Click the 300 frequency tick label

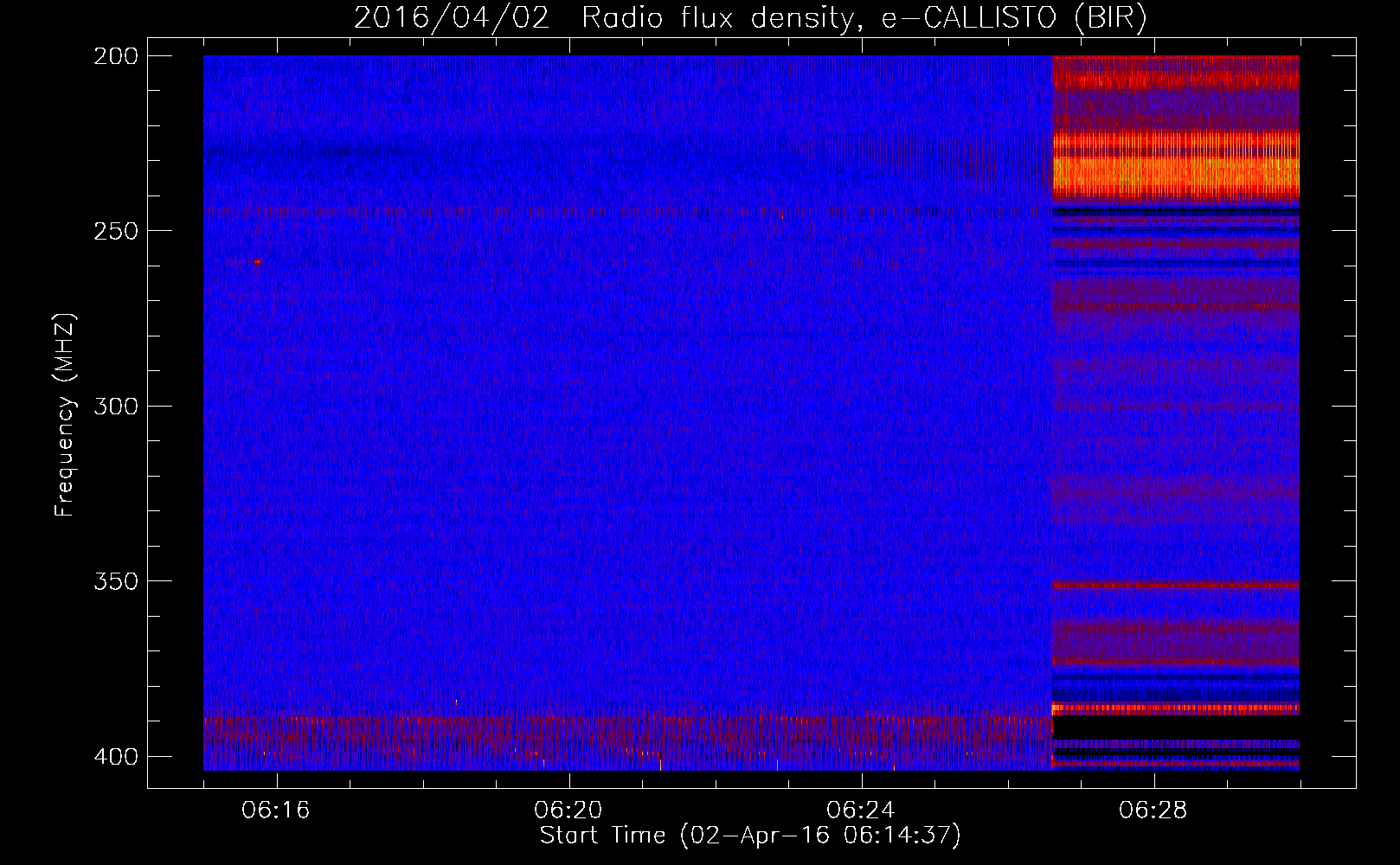[x=116, y=406]
